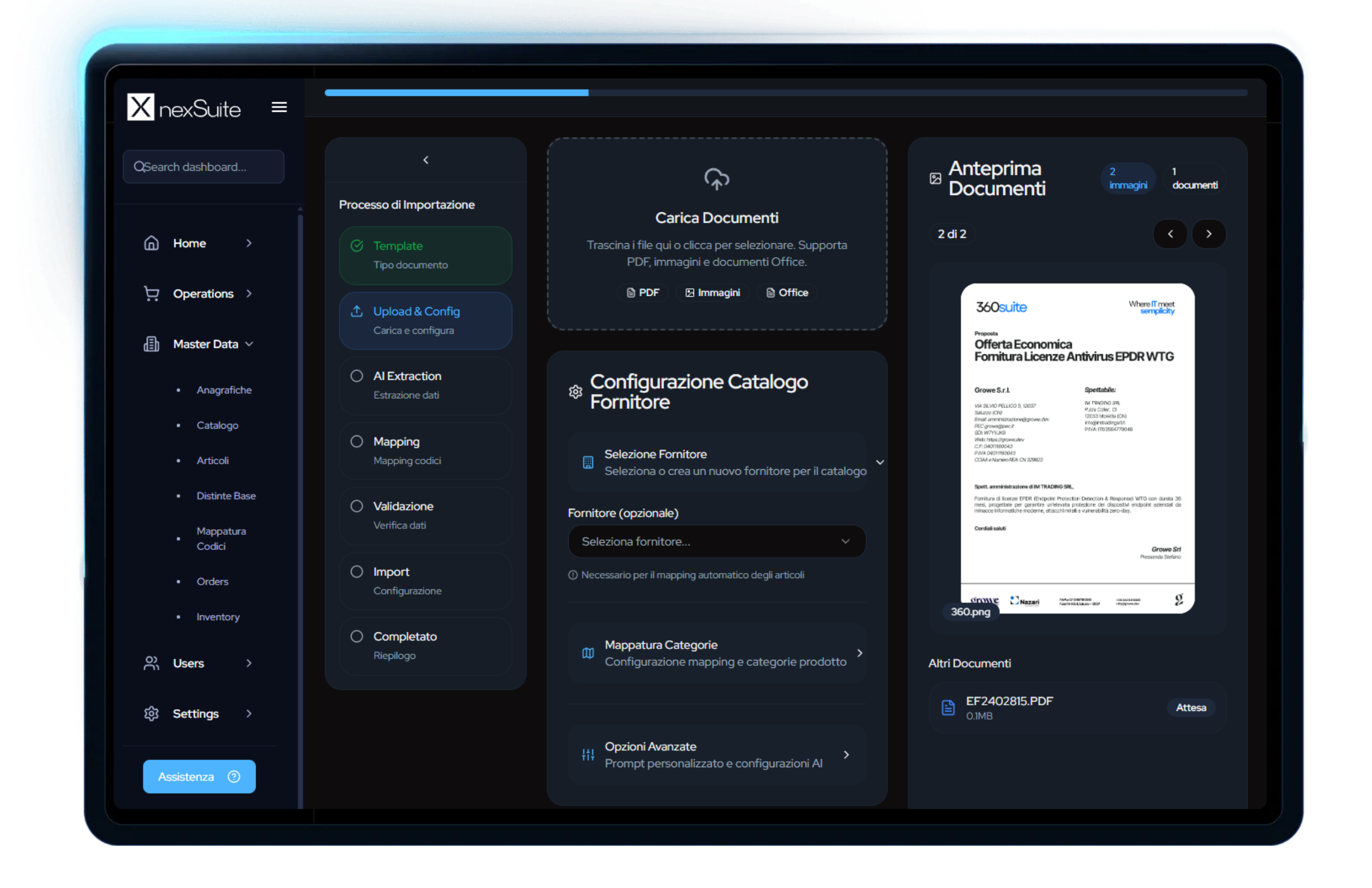This screenshot has height=888, width=1372.
Task: Click the Home house icon in sidebar
Action: point(151,243)
